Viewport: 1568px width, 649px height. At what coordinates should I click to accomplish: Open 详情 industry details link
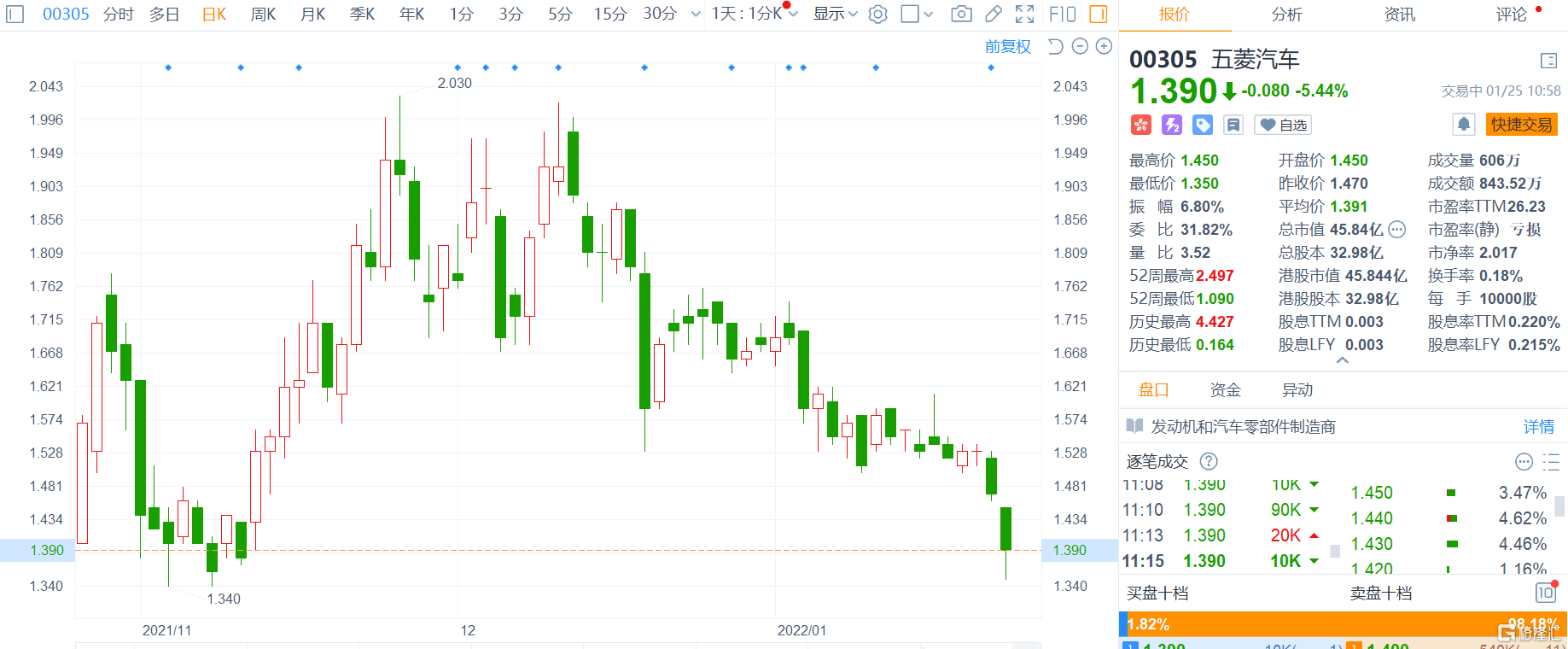[1538, 427]
